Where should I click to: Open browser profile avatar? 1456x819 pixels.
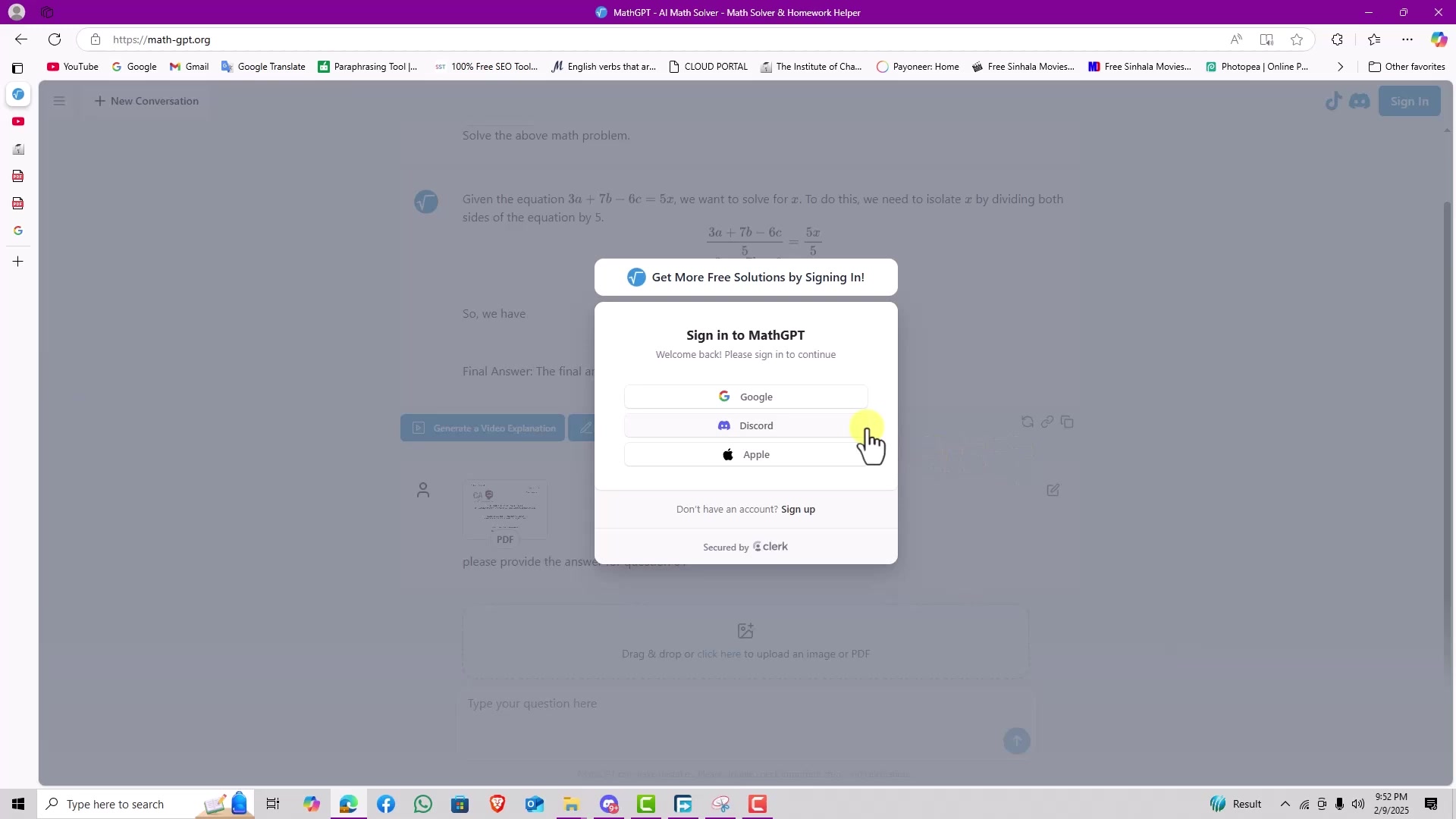17,12
